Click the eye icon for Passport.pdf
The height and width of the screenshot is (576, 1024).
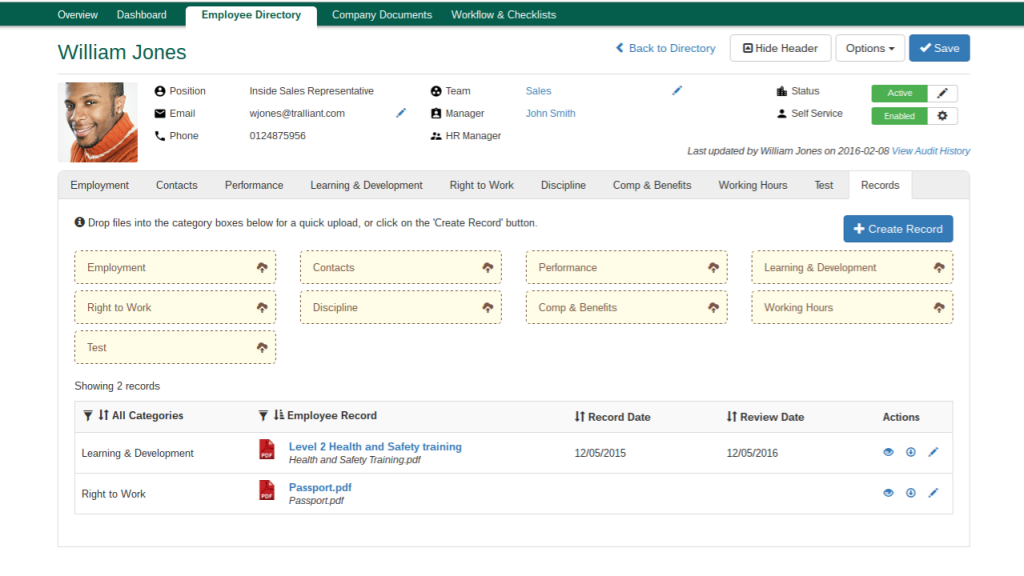tap(888, 493)
